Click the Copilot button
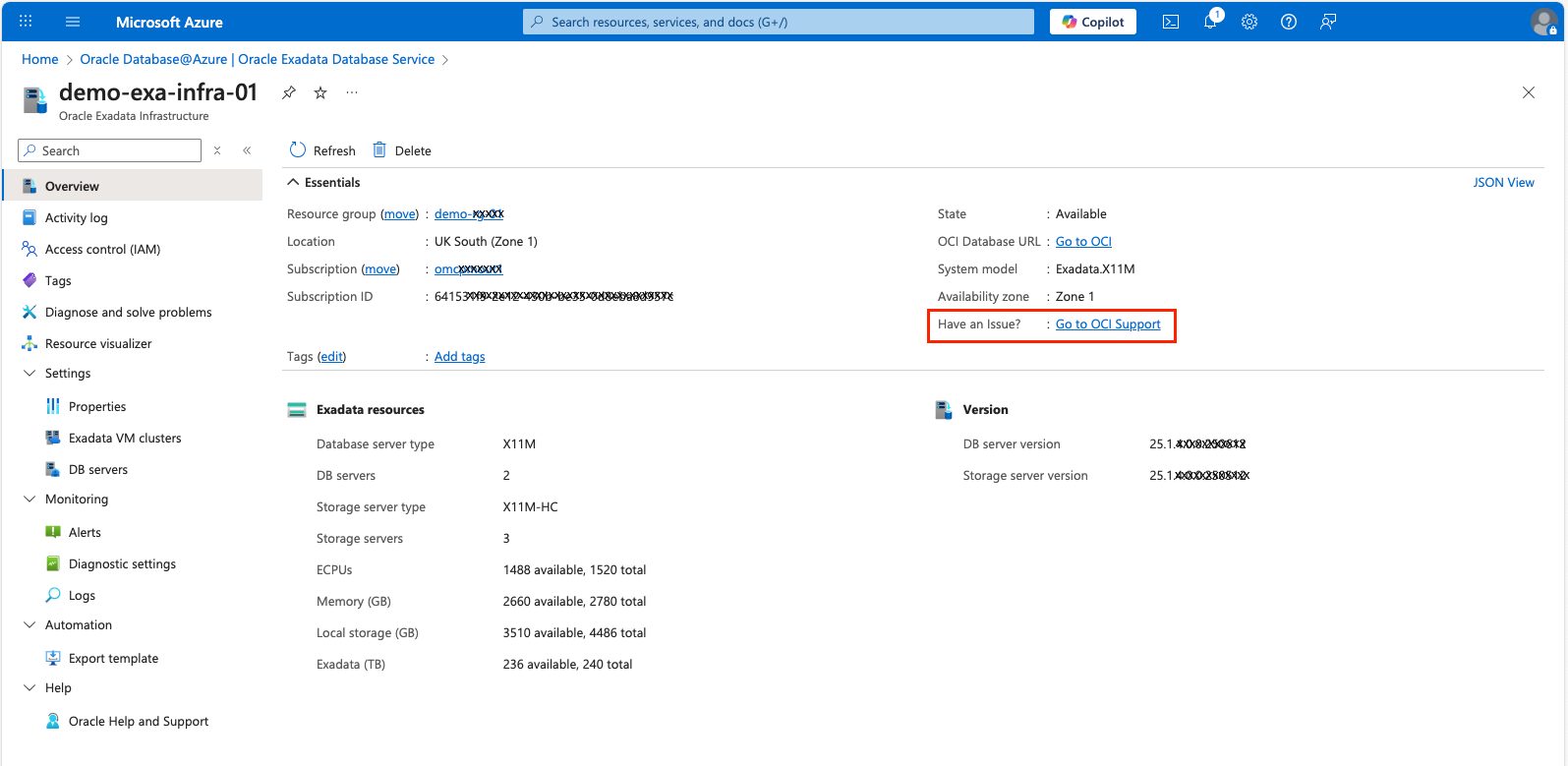Screen dimensions: 1568x766 click(x=1093, y=22)
